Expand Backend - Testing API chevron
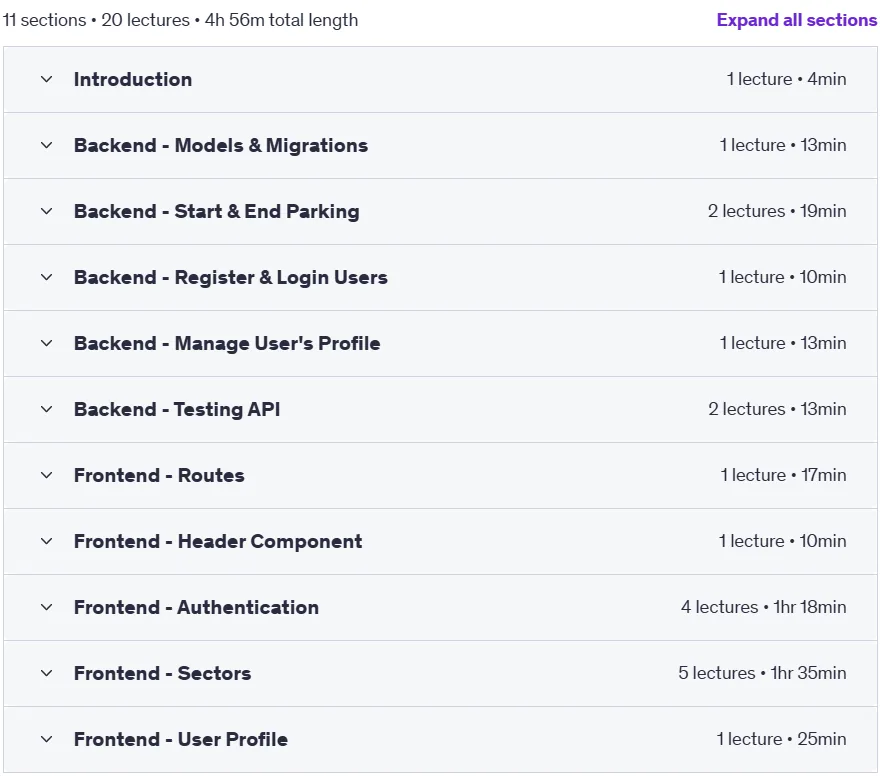 click(x=47, y=410)
